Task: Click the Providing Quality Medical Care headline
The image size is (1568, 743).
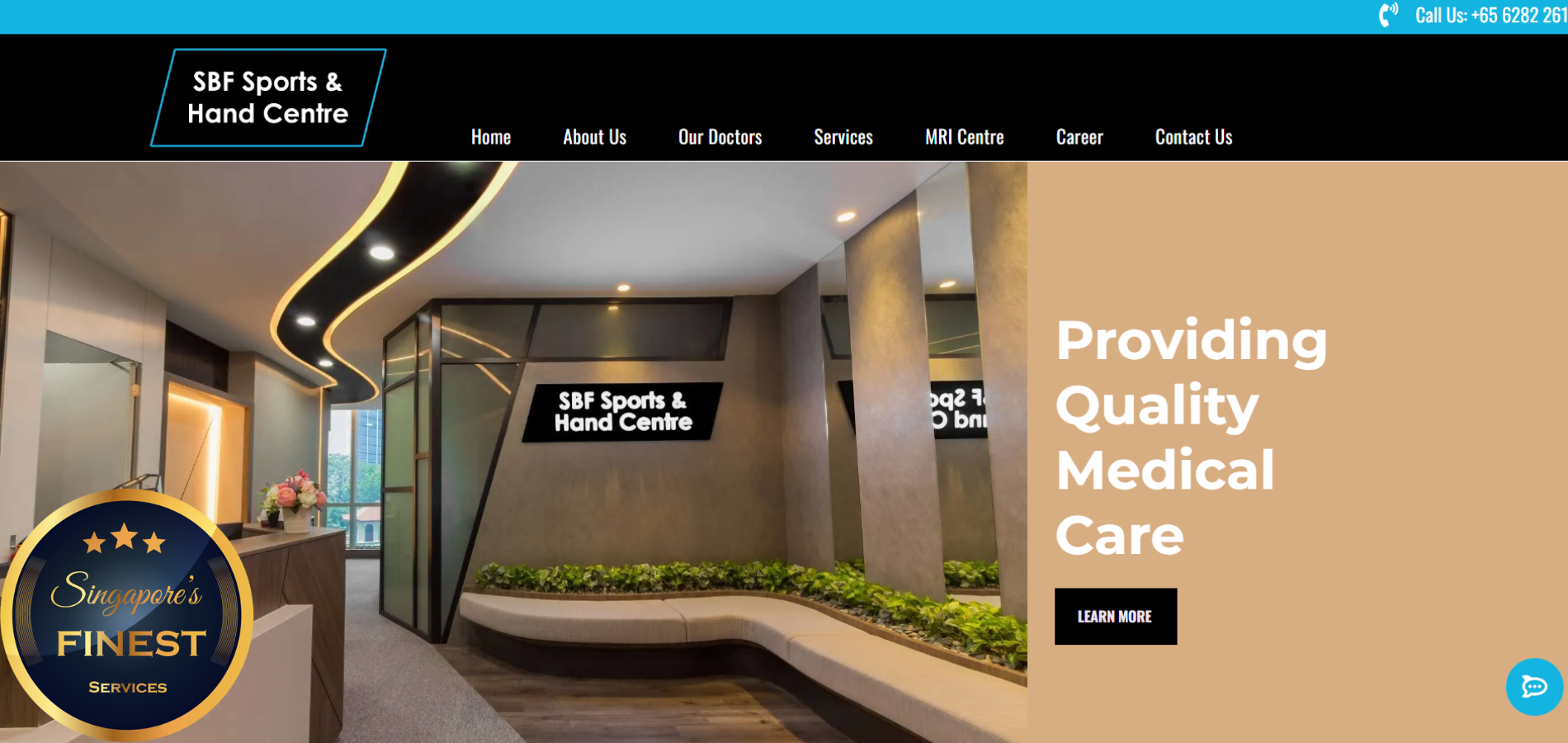Action: 1191,438
